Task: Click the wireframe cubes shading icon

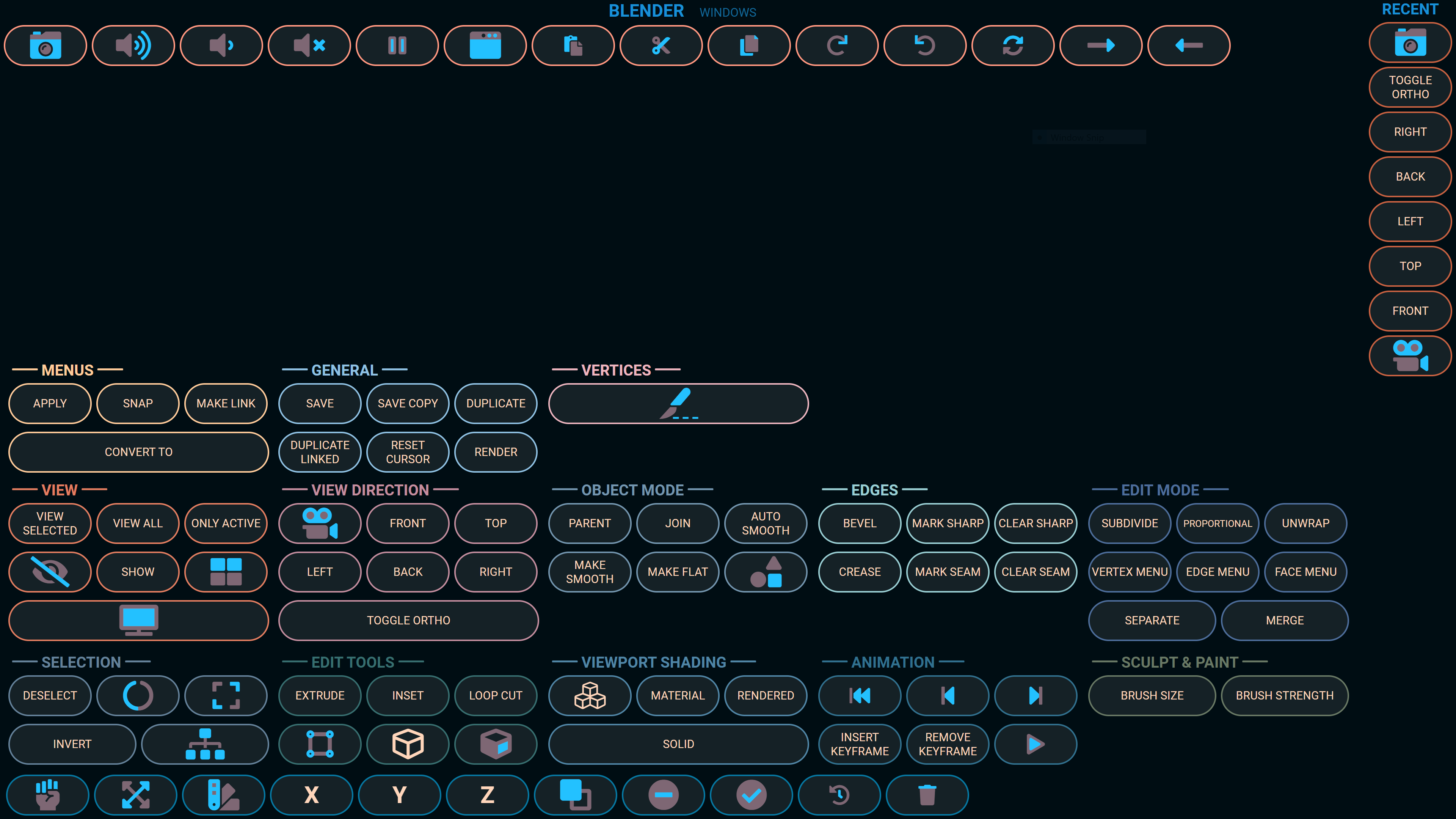Action: click(x=590, y=695)
